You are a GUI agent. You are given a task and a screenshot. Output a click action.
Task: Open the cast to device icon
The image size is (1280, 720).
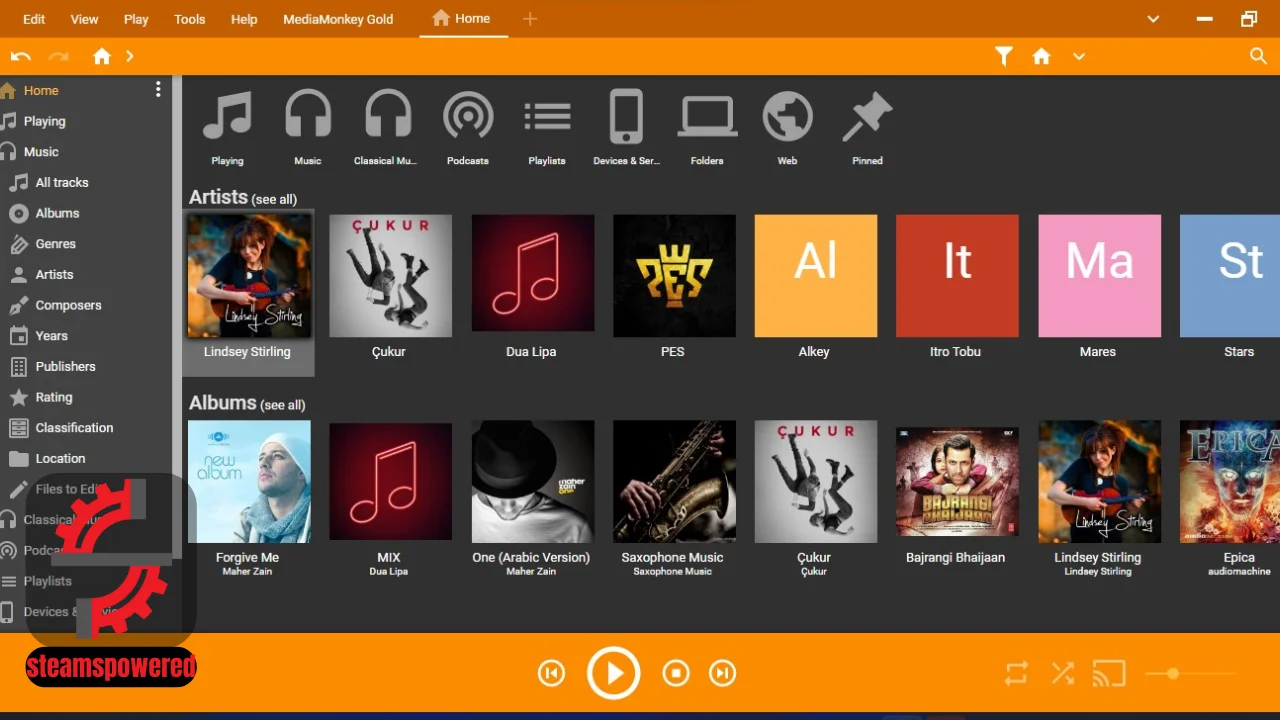pos(1109,674)
